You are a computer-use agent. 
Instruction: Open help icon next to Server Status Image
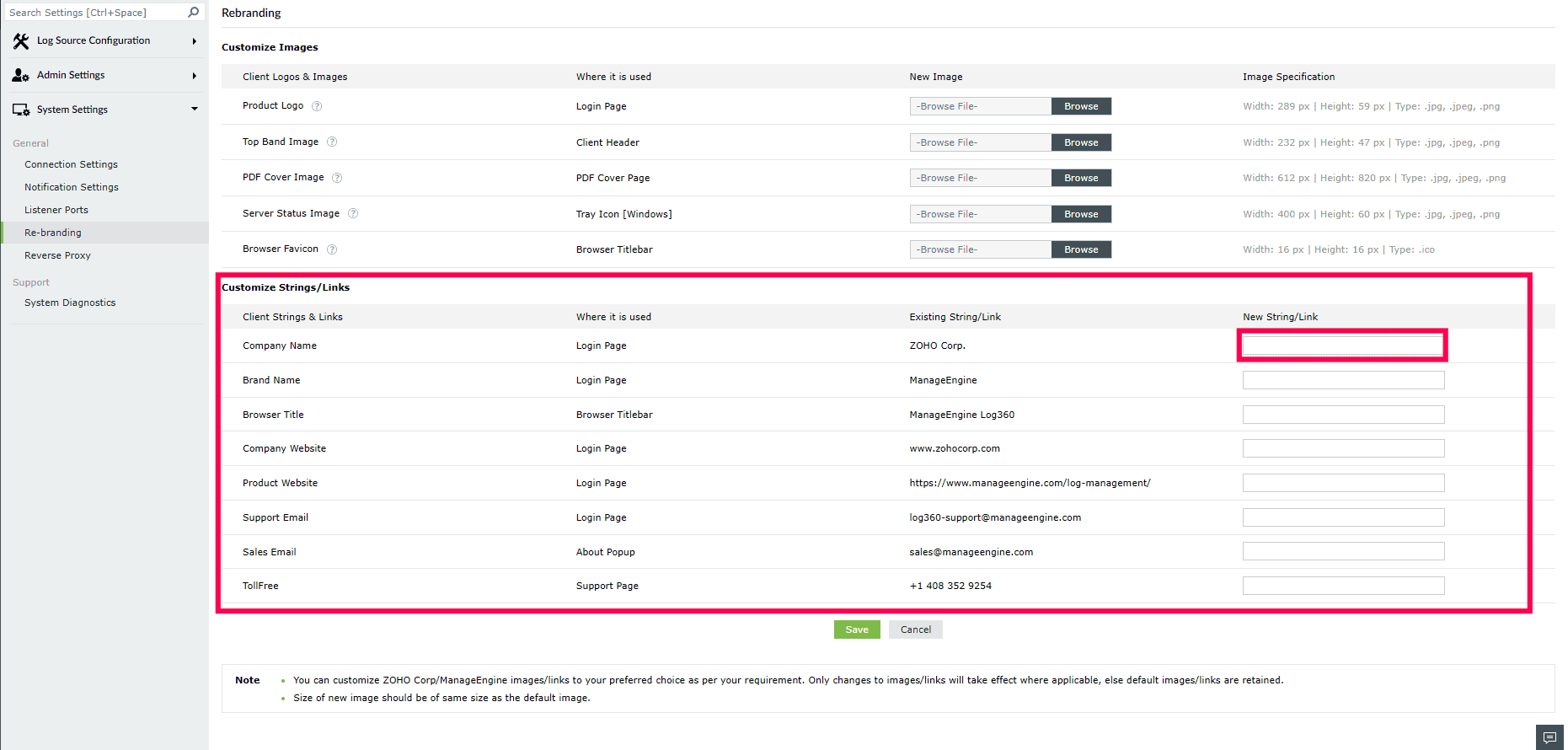click(x=353, y=213)
